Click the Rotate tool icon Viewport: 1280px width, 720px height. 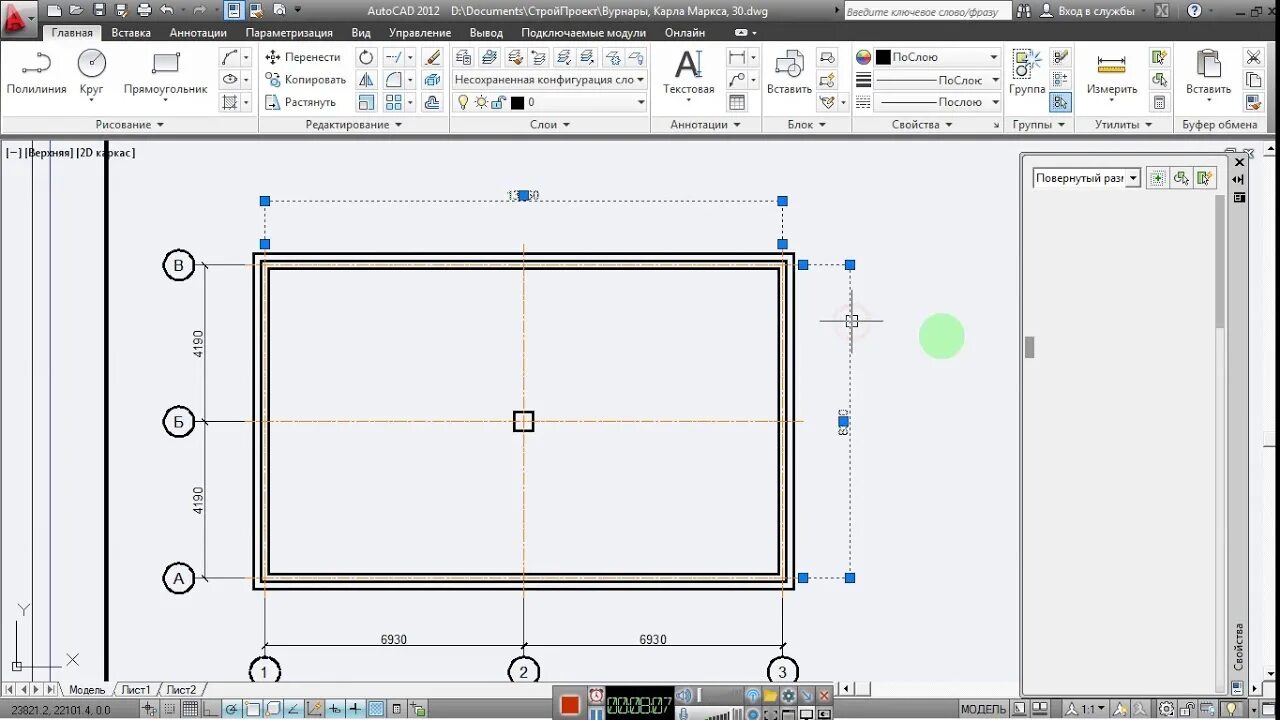tap(366, 57)
